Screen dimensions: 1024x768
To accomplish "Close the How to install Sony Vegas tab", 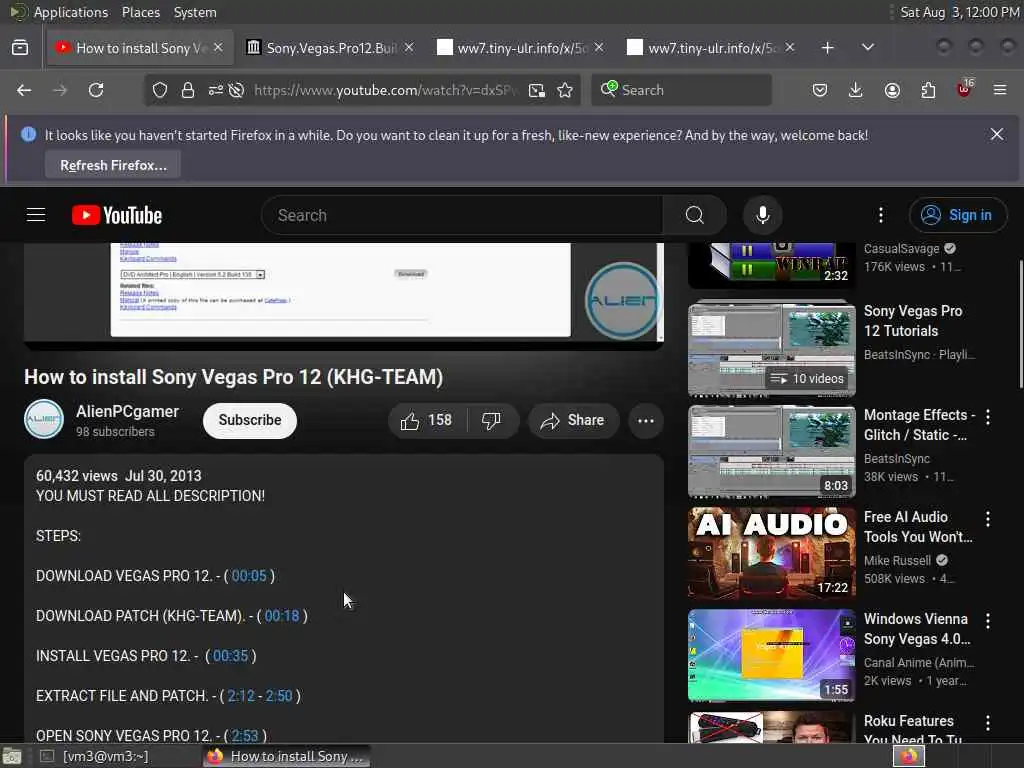I will (218, 48).
